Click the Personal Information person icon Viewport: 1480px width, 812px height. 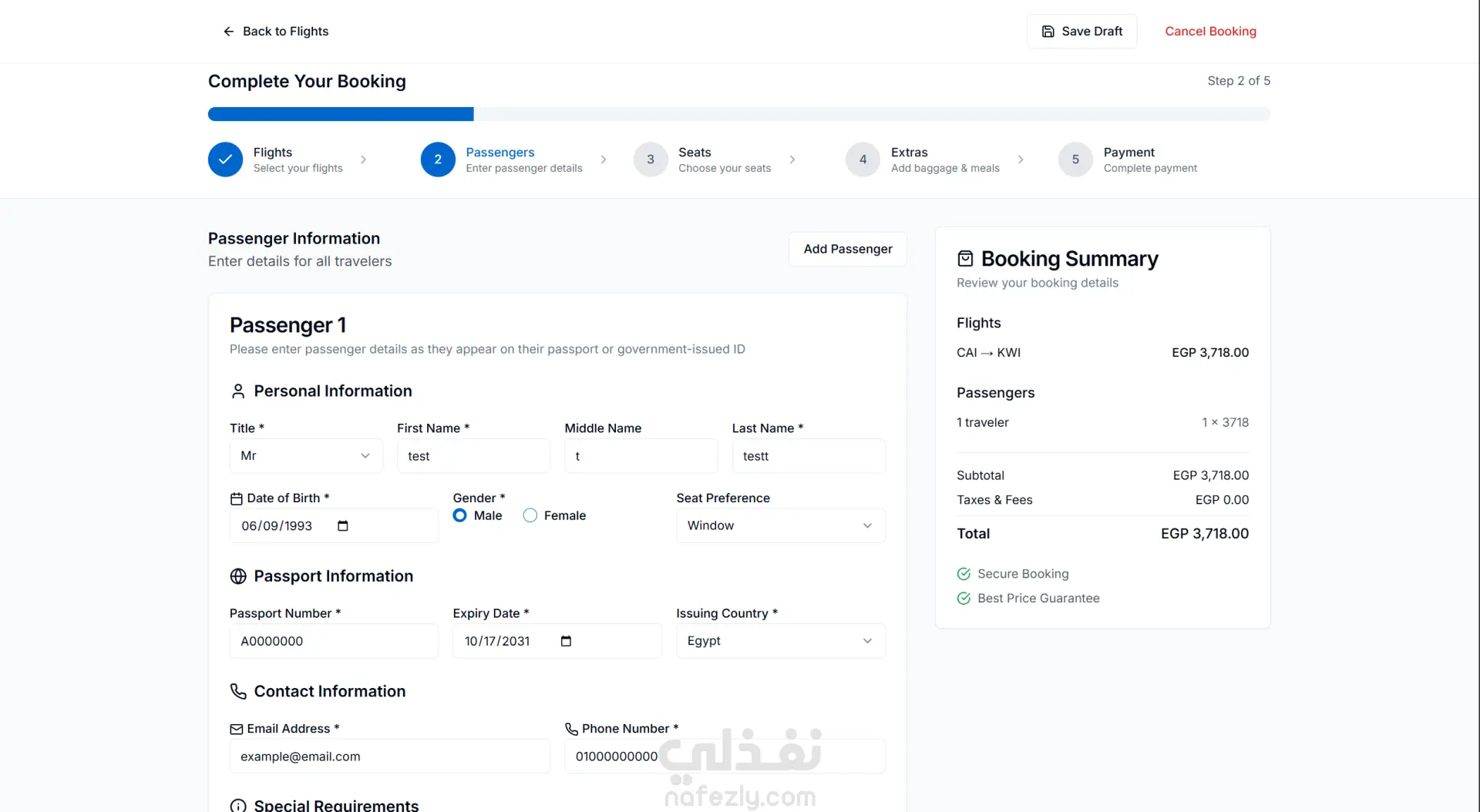tap(238, 391)
